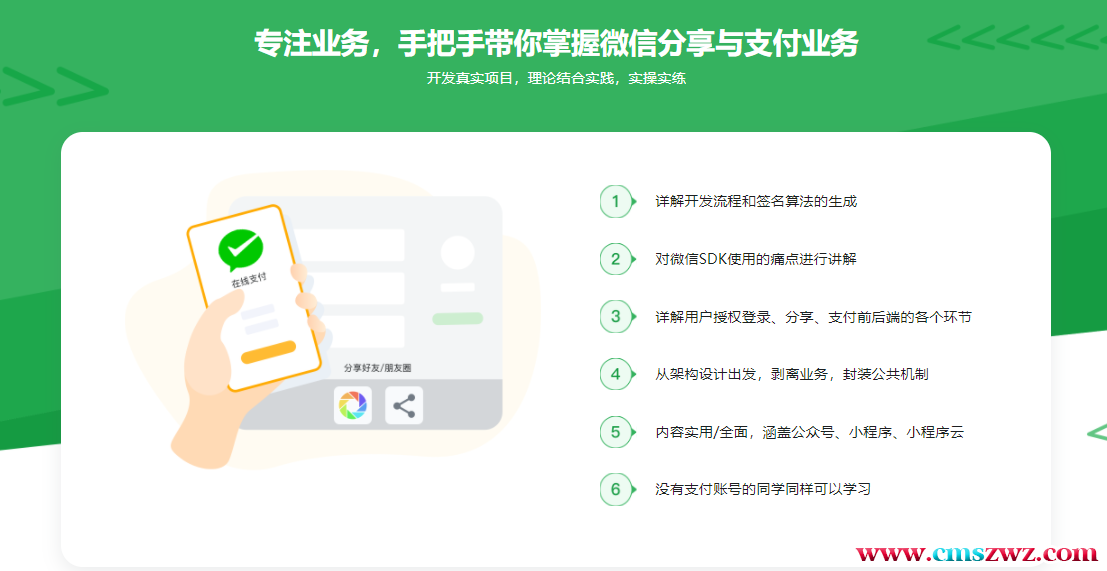Open 没有支付账号的同学同样可以学习 item
The image size is (1107, 571).
pyautogui.click(x=763, y=490)
